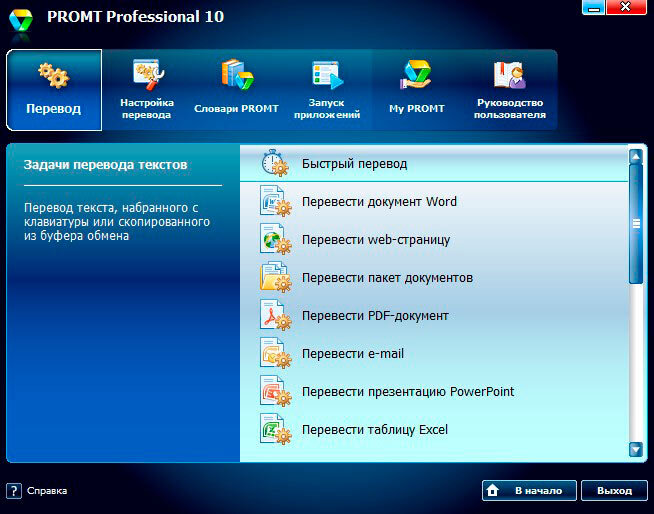Click the Запуск приложений play icon
The image size is (654, 514).
click(x=327, y=75)
